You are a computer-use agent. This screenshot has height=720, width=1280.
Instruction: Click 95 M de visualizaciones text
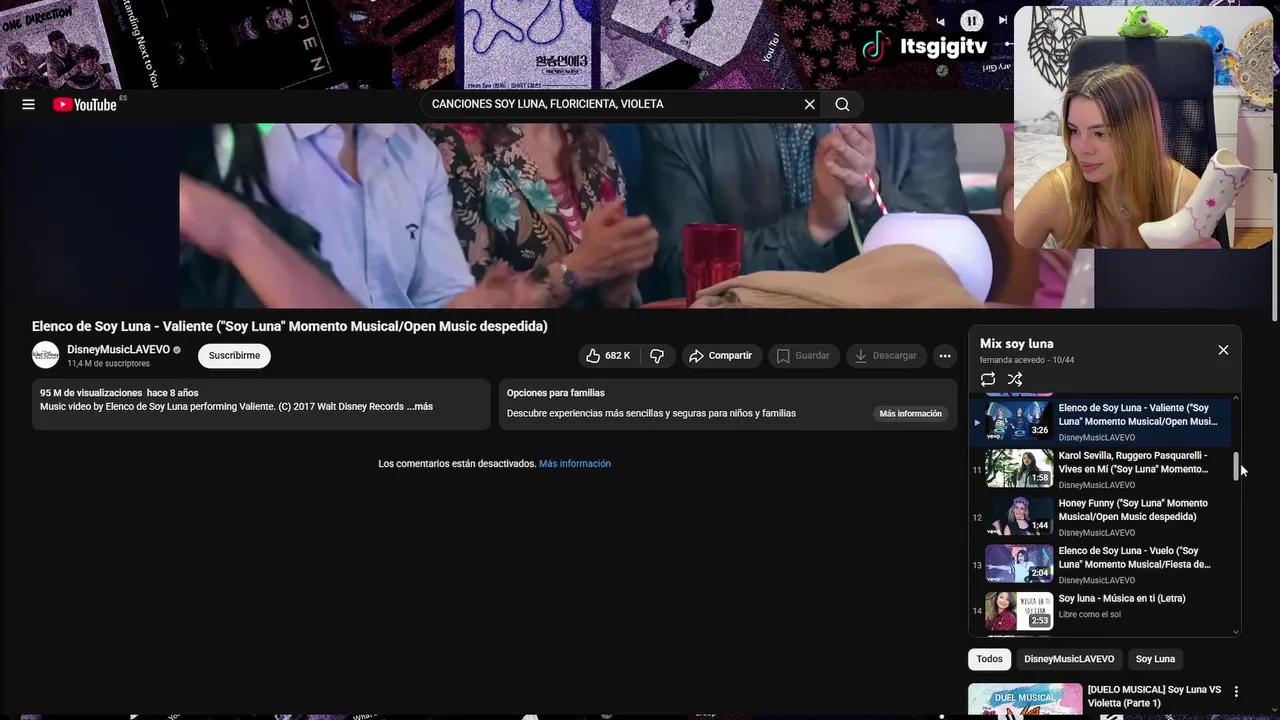(x=91, y=393)
